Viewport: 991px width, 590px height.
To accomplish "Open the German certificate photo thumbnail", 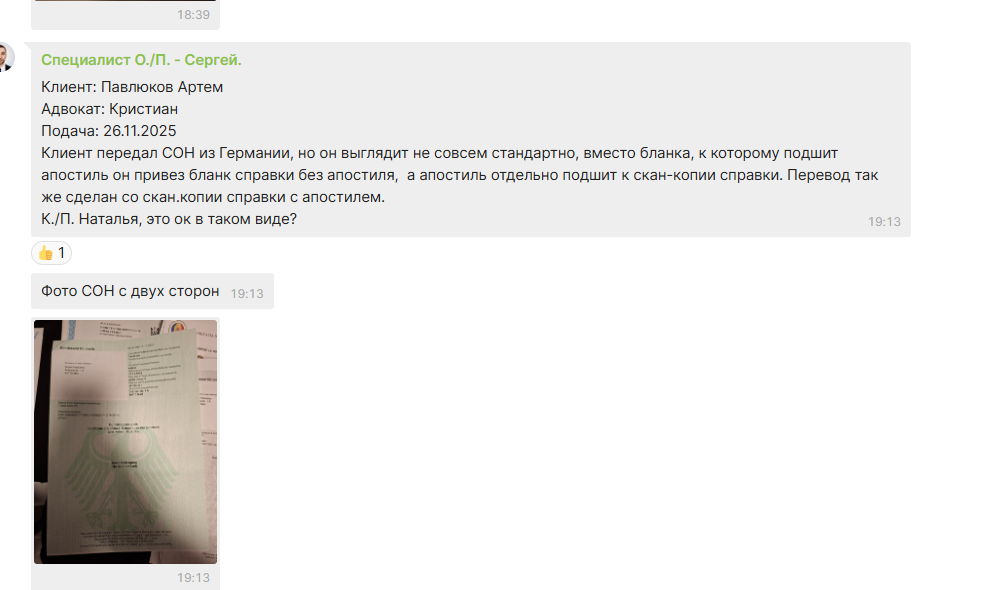I will tap(125, 442).
